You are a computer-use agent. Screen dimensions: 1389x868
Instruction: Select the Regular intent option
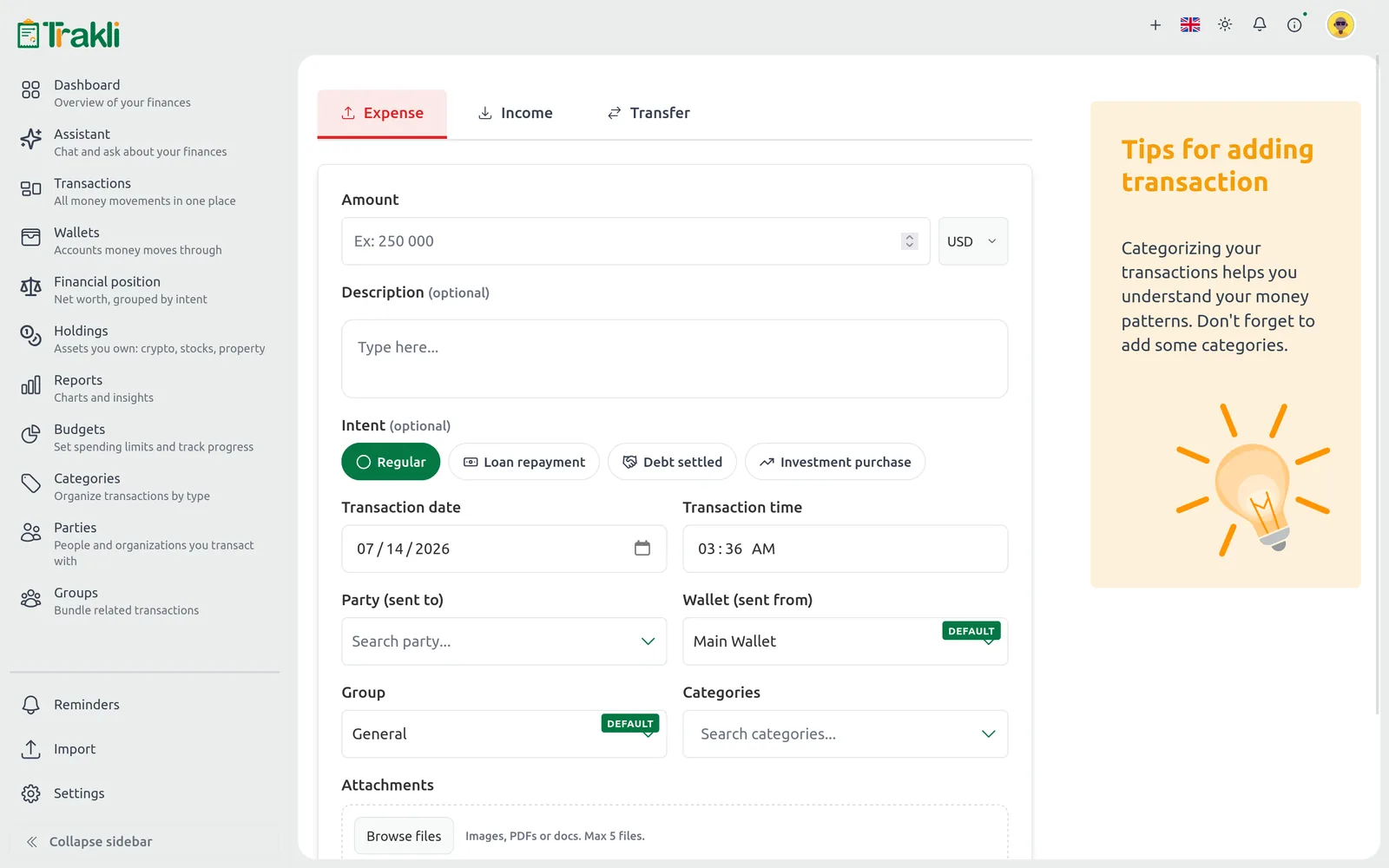391,462
